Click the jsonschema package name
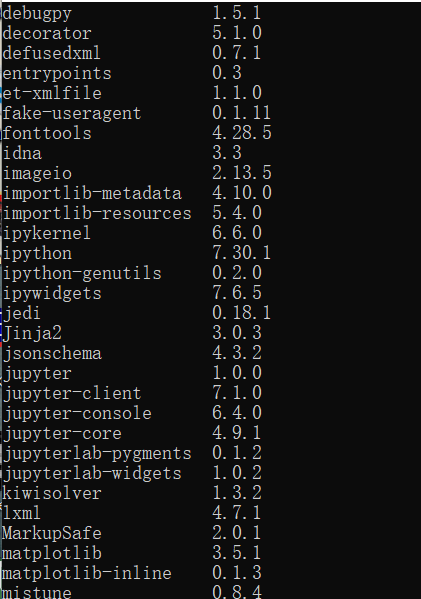 click(52, 353)
